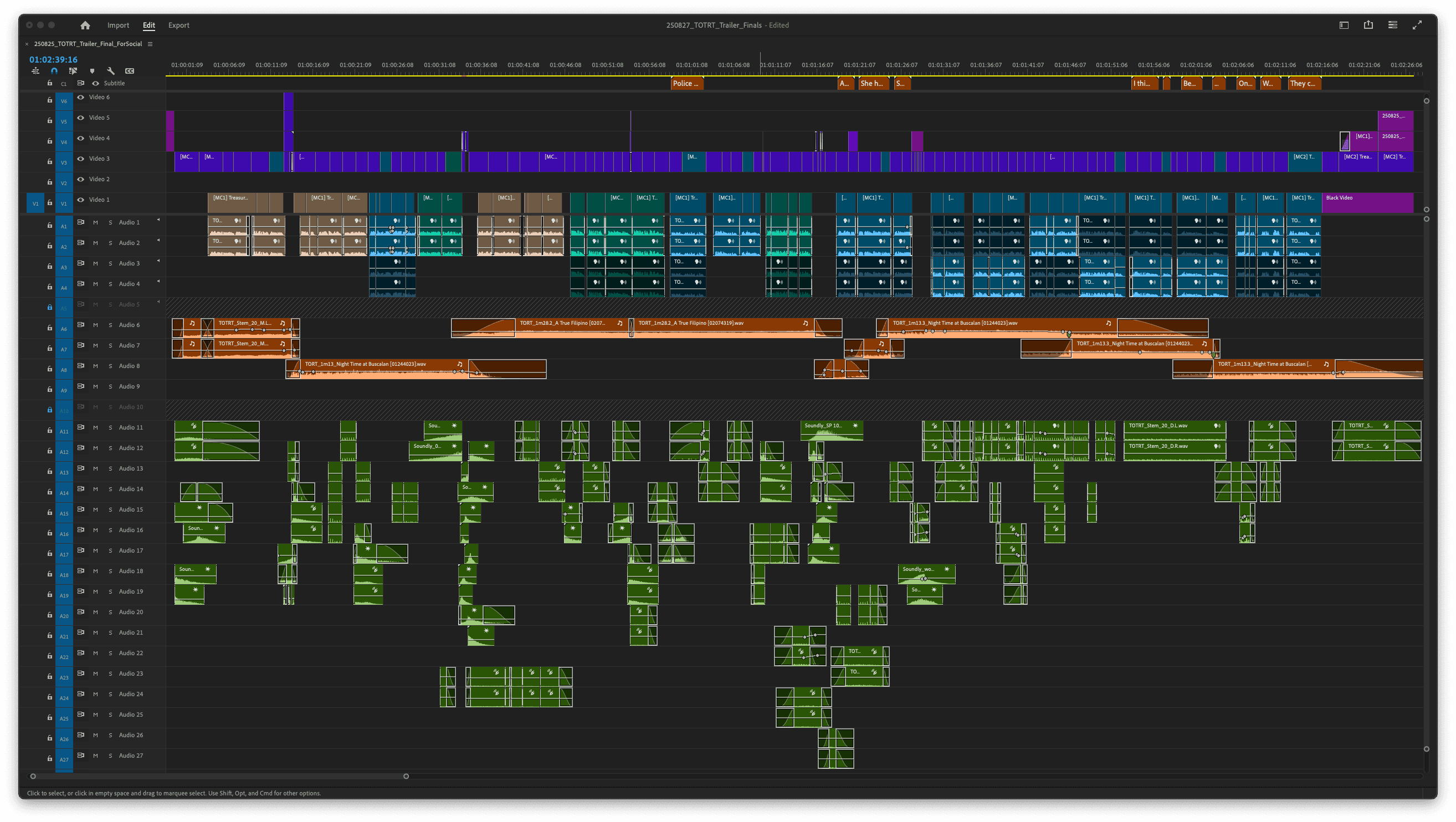Switch to the Import tab
This screenshot has height=822, width=1456.
click(118, 25)
